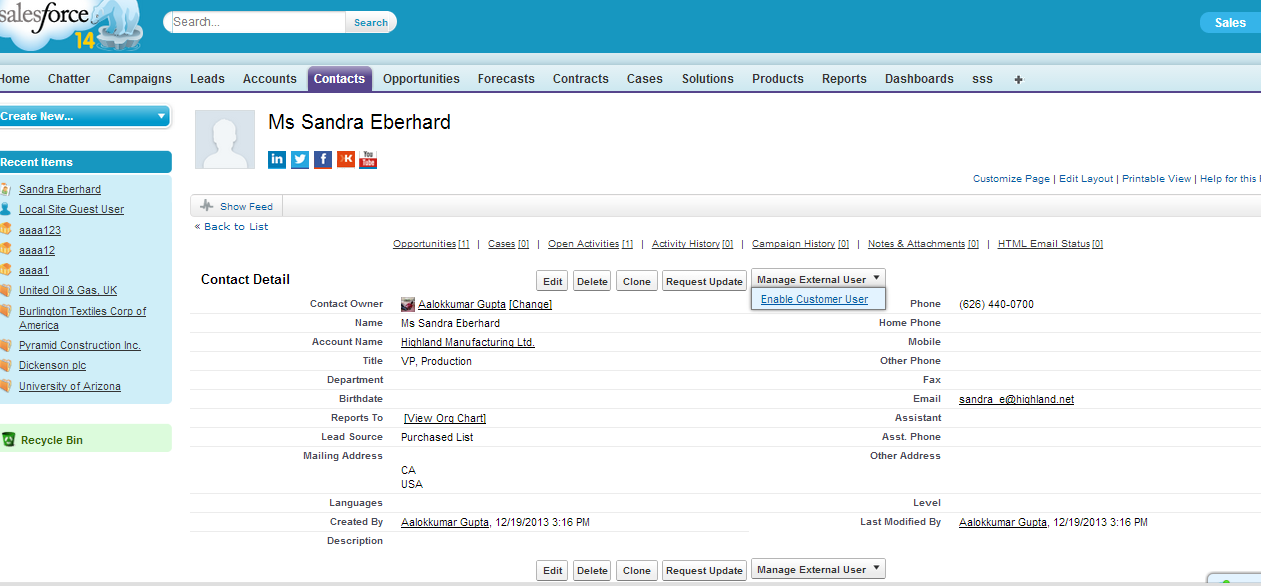Select Enable Customer User option
Screen dimensions: 1261x586
click(814, 299)
